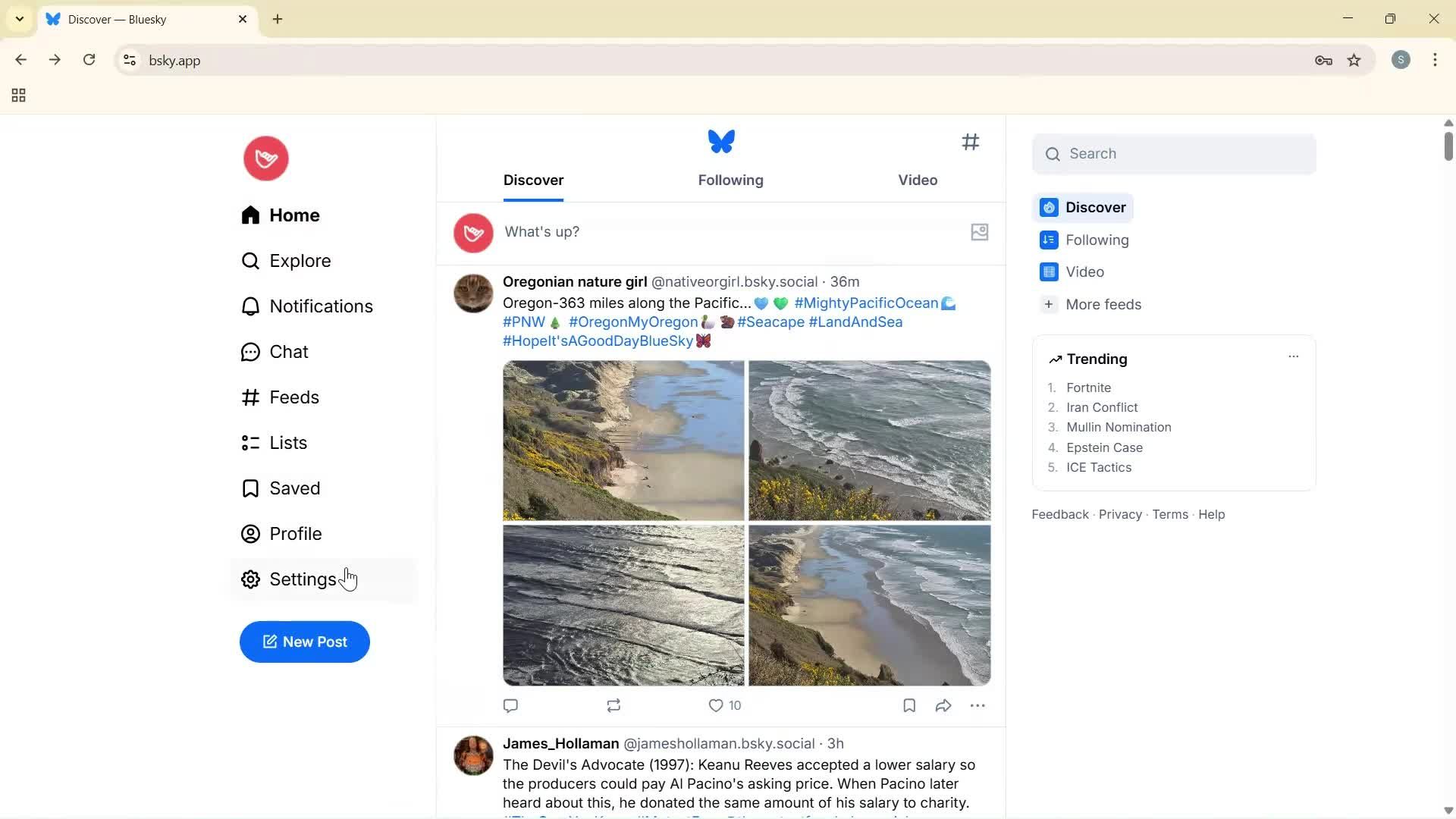The image size is (1456, 819).
Task: Toggle the bookmark icon in browser address bar
Action: [1354, 60]
